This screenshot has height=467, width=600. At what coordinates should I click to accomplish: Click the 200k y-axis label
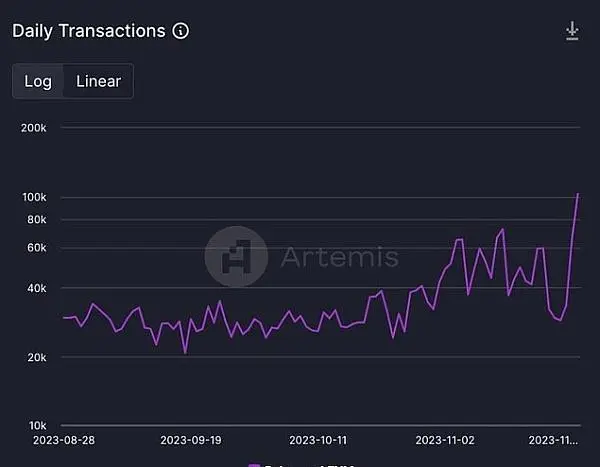point(34,128)
